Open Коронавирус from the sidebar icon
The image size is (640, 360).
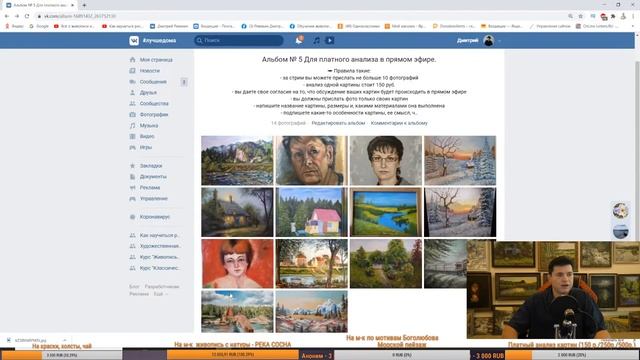click(x=132, y=217)
